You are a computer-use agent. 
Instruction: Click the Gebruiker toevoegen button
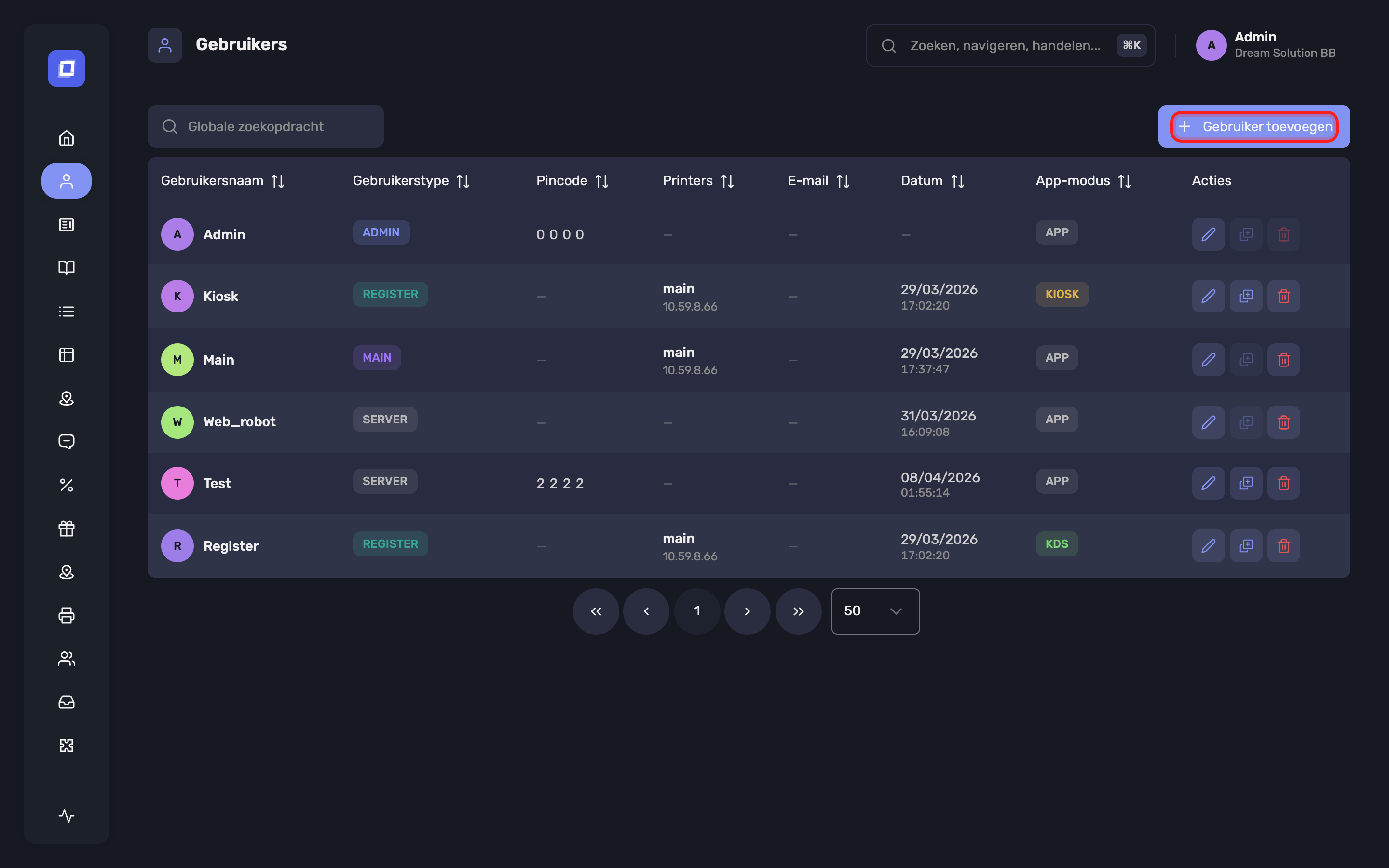pos(1254,126)
